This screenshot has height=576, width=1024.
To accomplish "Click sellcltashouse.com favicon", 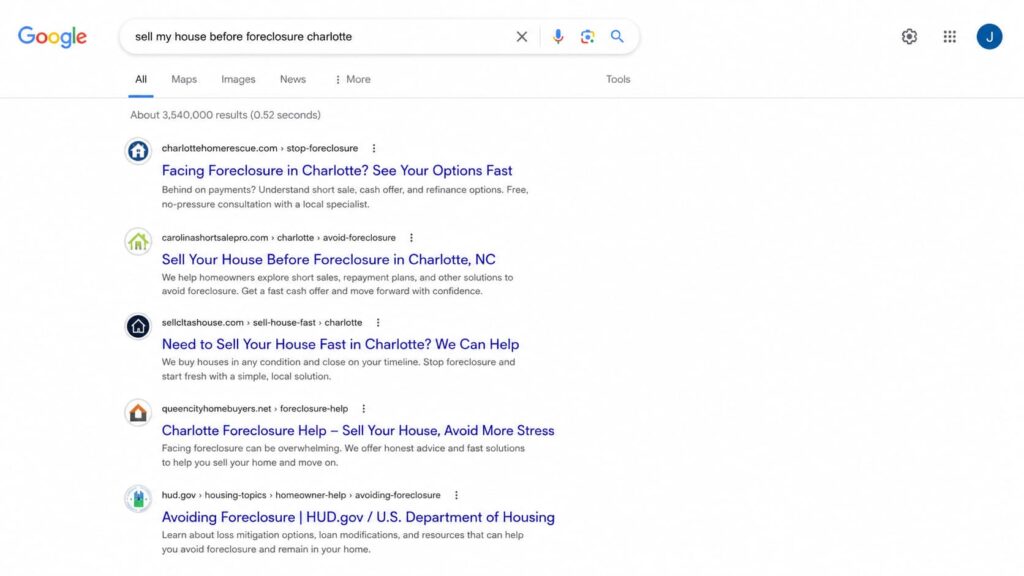I will pyautogui.click(x=138, y=327).
